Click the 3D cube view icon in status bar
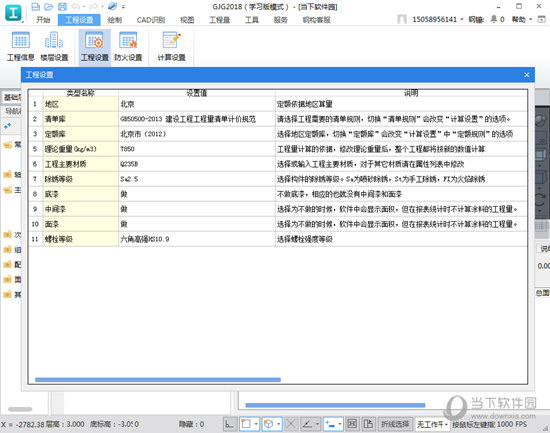550x433 pixels. coord(268,424)
